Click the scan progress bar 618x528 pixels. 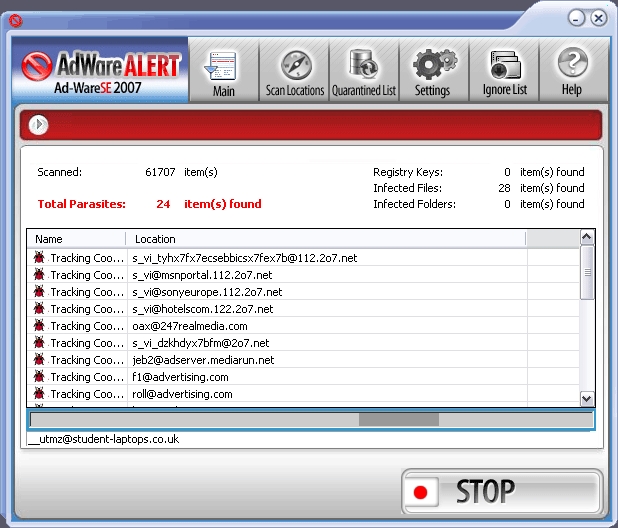click(311, 420)
